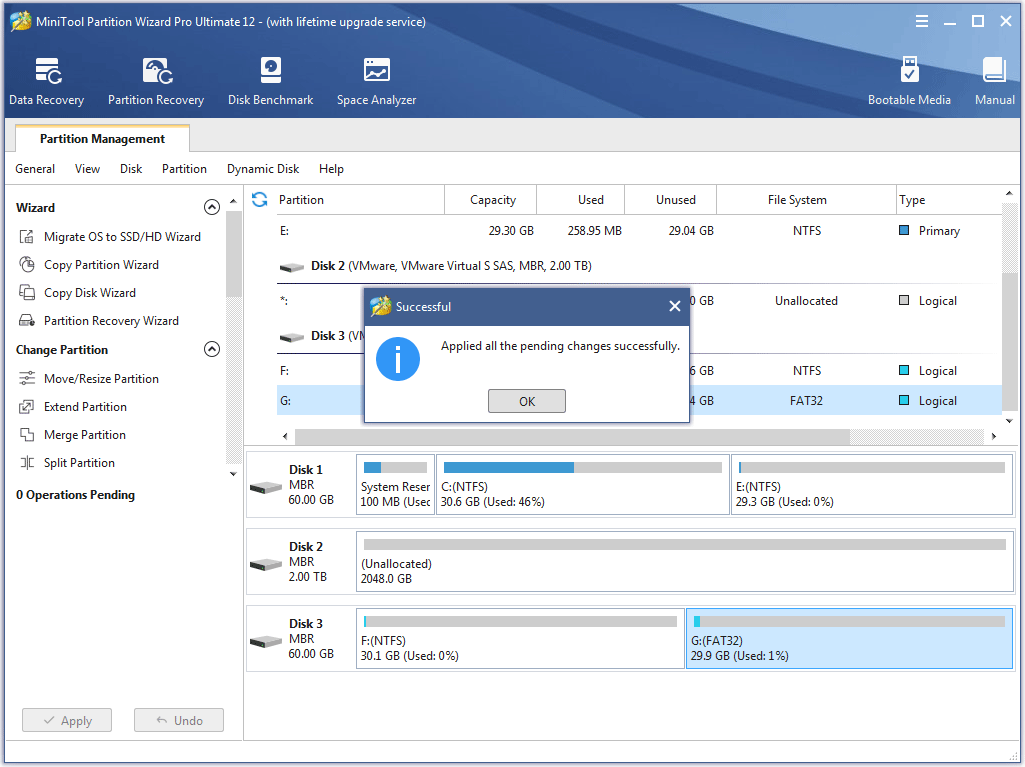
Task: Click the Copy Disk Wizard icon
Action: point(27,293)
